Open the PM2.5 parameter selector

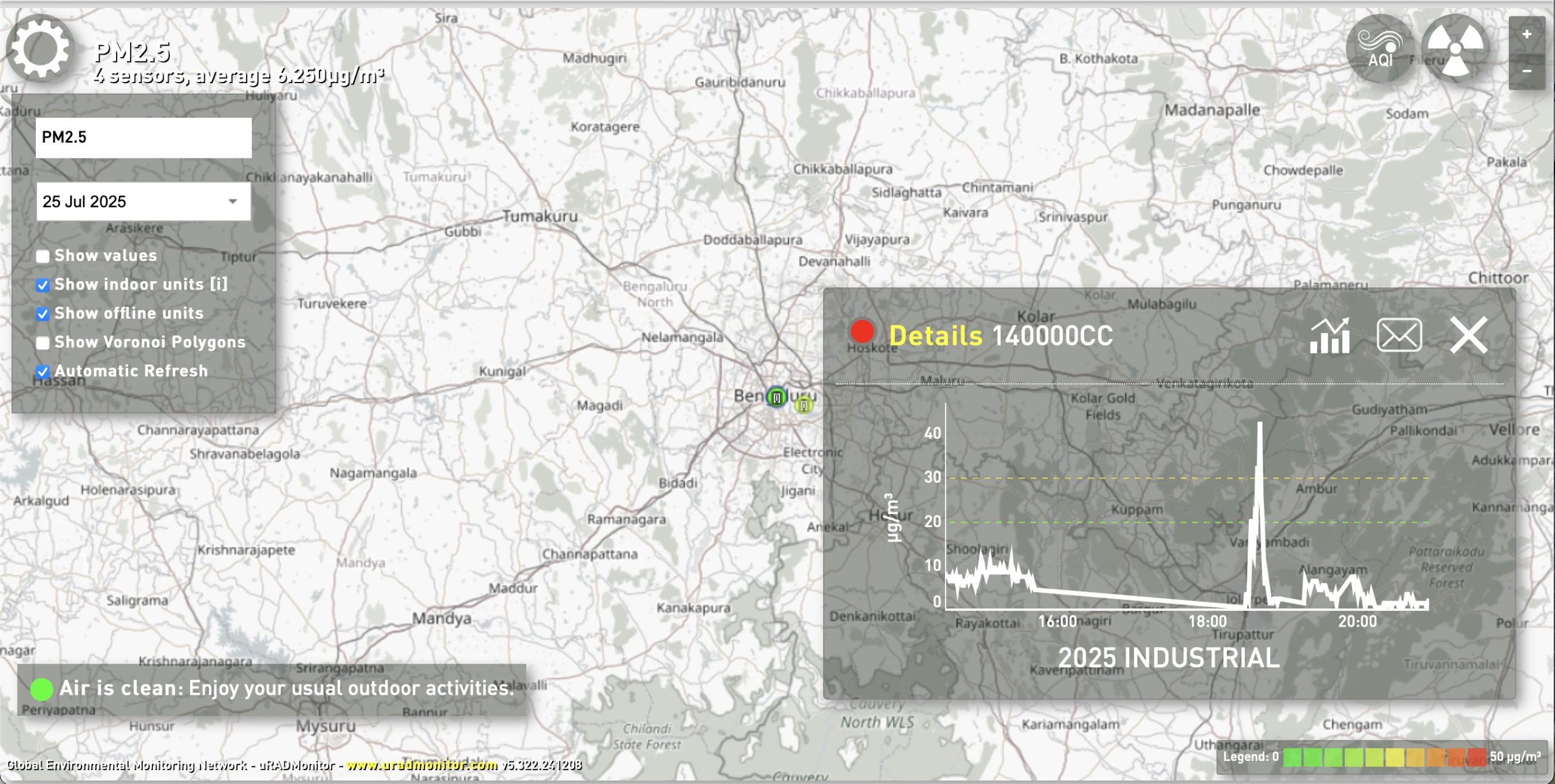(x=143, y=138)
